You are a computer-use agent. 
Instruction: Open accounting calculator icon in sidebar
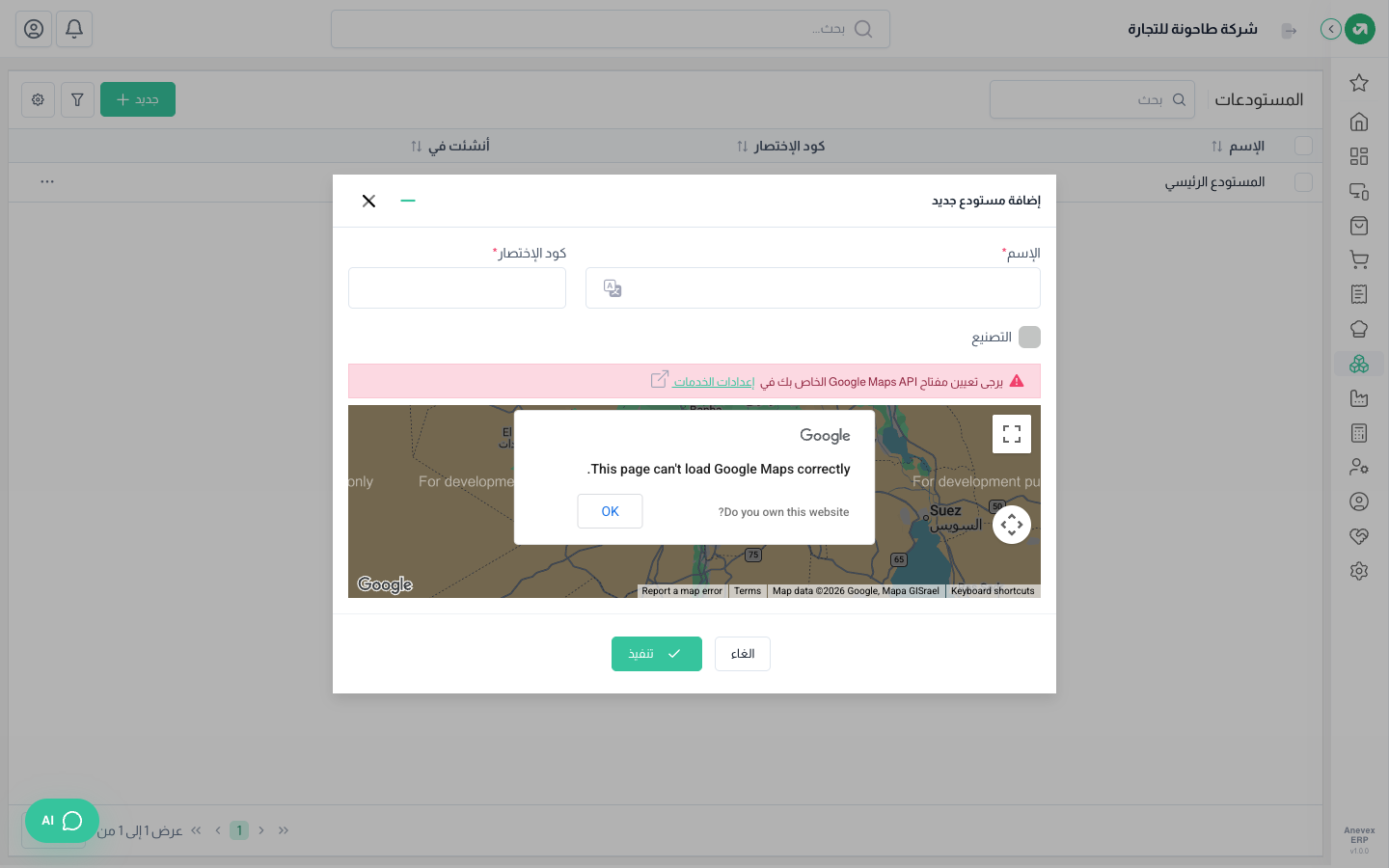(x=1359, y=433)
